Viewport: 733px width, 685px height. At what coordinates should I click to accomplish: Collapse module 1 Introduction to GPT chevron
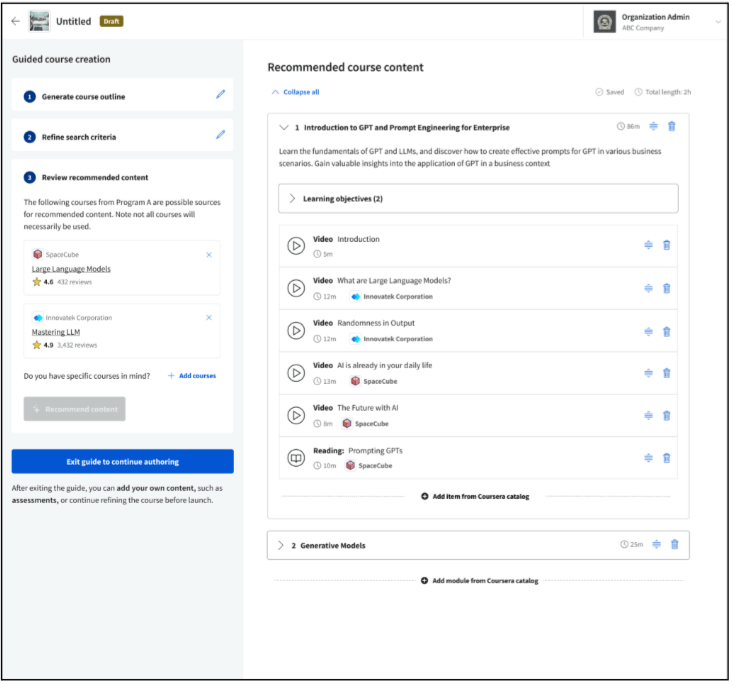click(284, 128)
